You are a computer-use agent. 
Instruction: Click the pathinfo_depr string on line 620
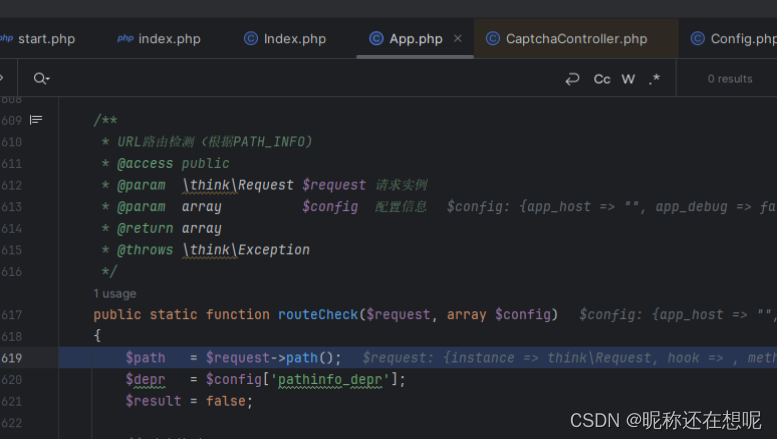pos(330,379)
